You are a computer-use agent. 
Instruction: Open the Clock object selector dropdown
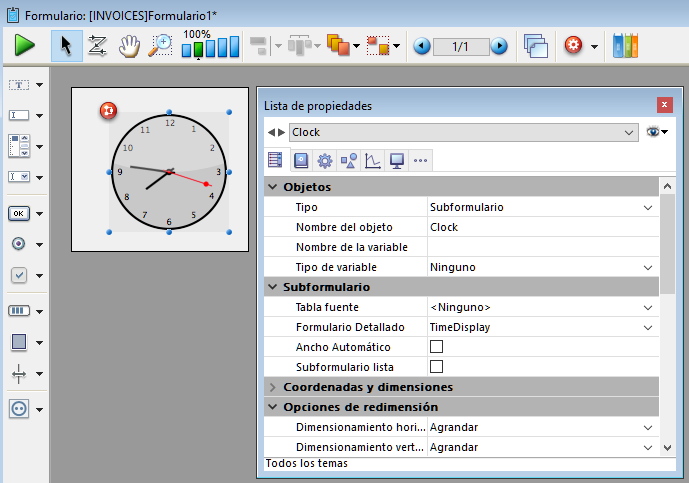click(628, 132)
